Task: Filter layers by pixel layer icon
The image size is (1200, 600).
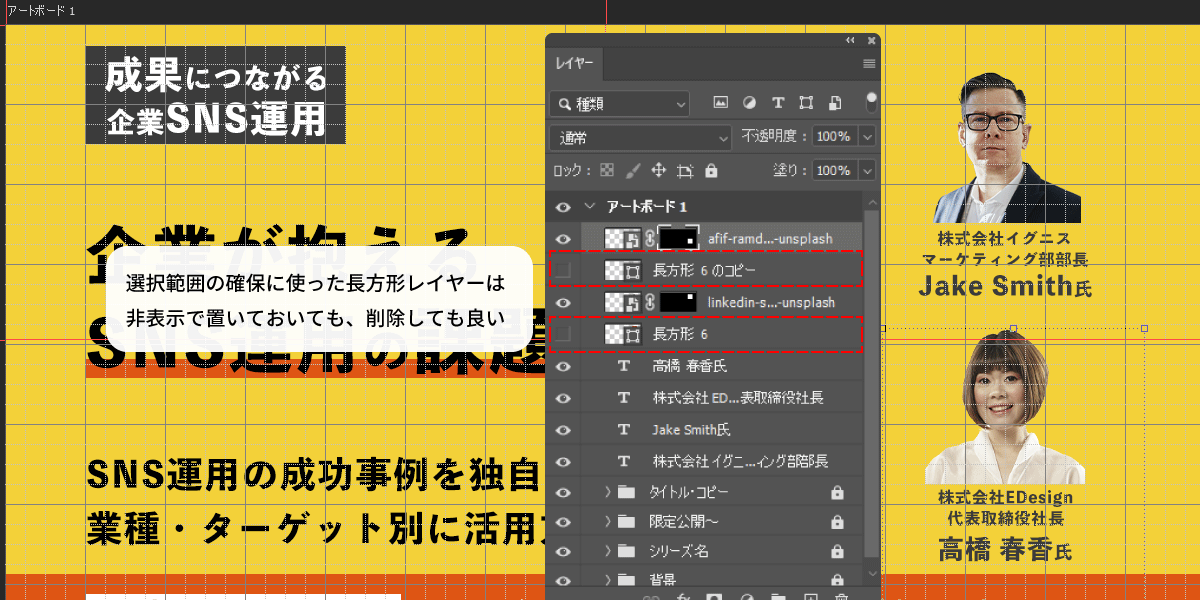Action: coord(720,103)
